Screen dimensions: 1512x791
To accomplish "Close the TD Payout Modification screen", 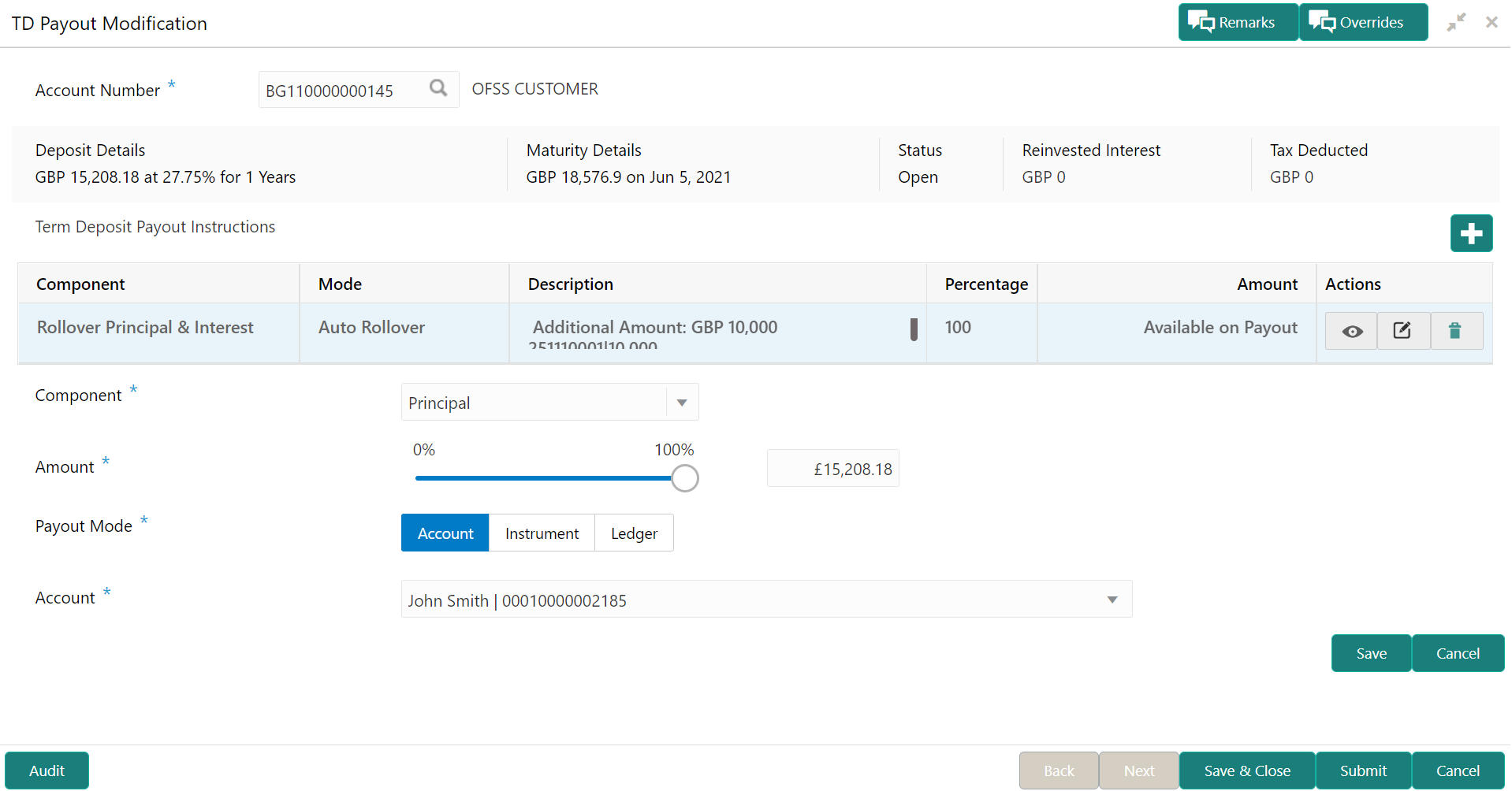I will [x=1492, y=22].
